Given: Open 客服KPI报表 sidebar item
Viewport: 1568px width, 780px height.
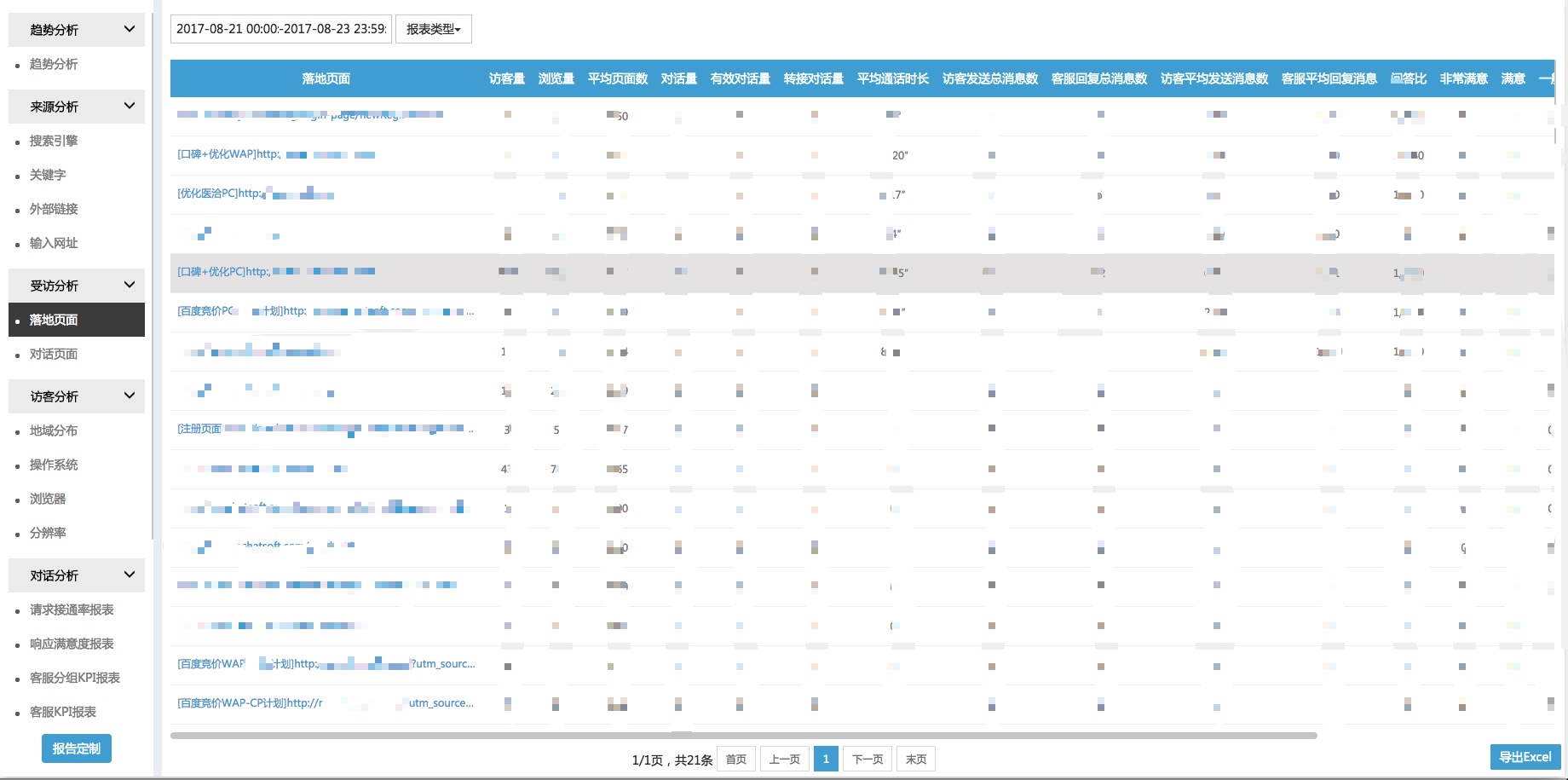Looking at the screenshot, I should [63, 712].
